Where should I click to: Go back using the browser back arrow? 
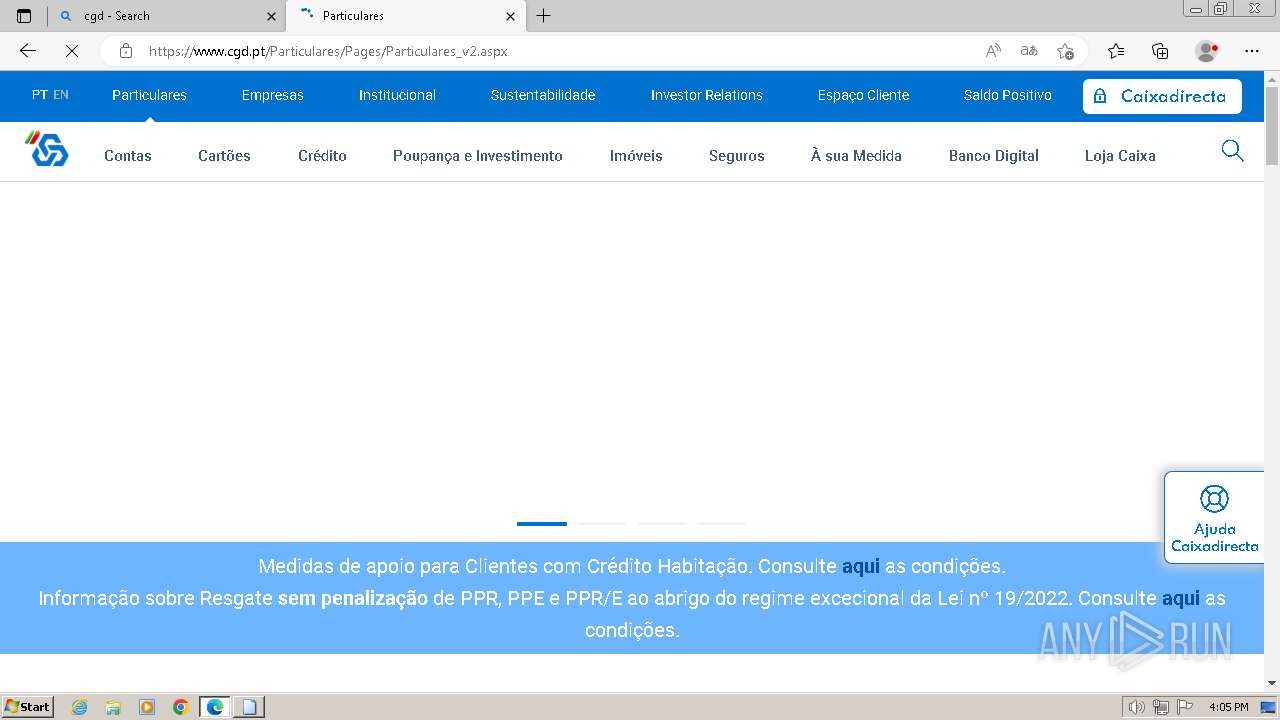(x=28, y=51)
